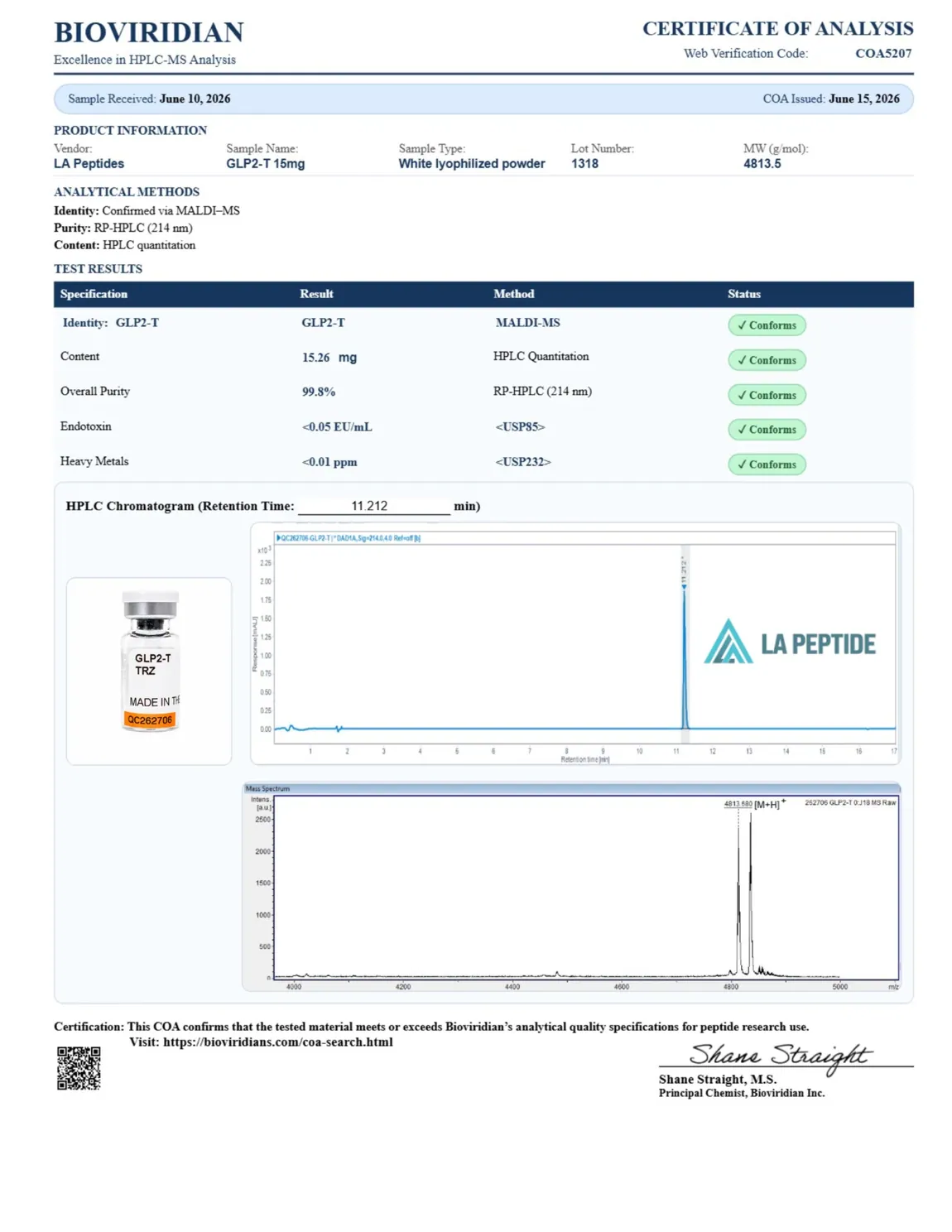
Task: Click the Shane Straight signature
Action: tap(779, 1056)
